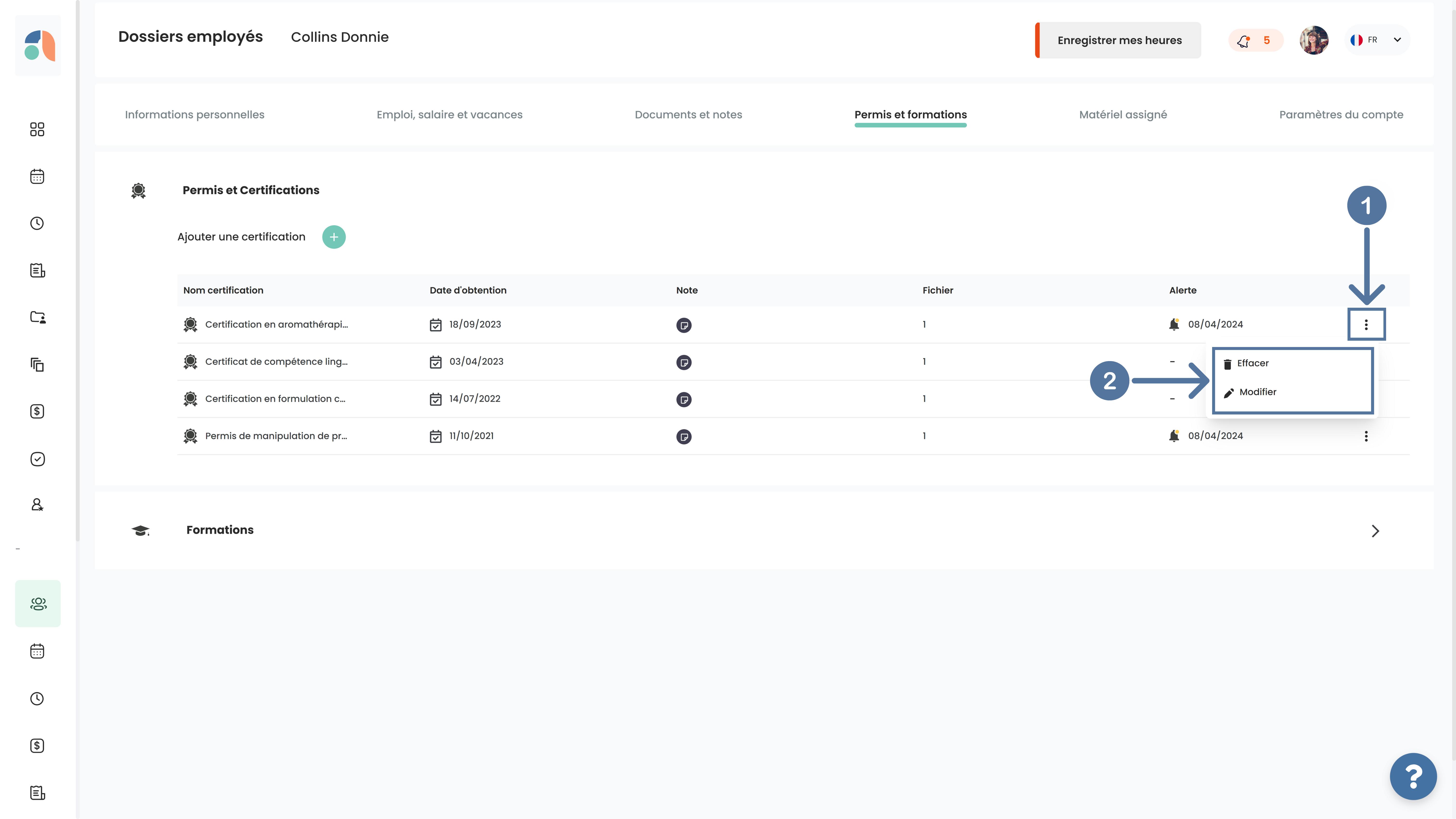
Task: Switch to Informations personnelles tab
Action: coord(194,115)
